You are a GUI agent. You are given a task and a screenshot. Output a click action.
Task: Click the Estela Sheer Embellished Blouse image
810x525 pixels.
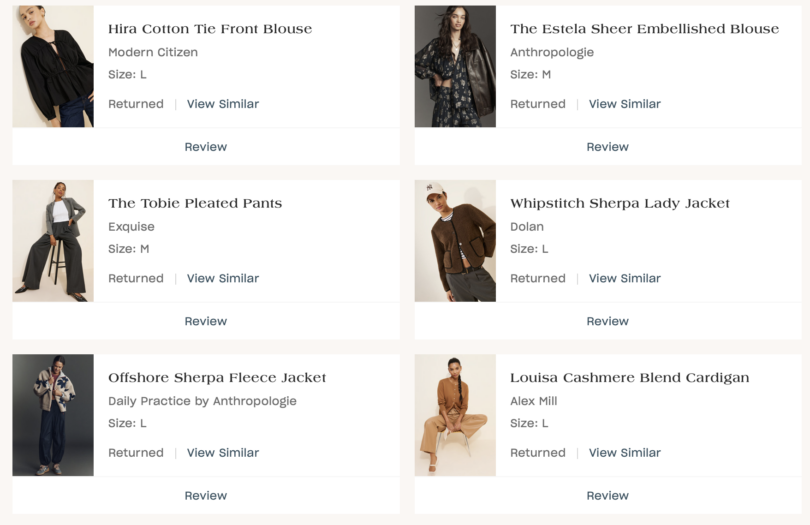[x=455, y=66]
